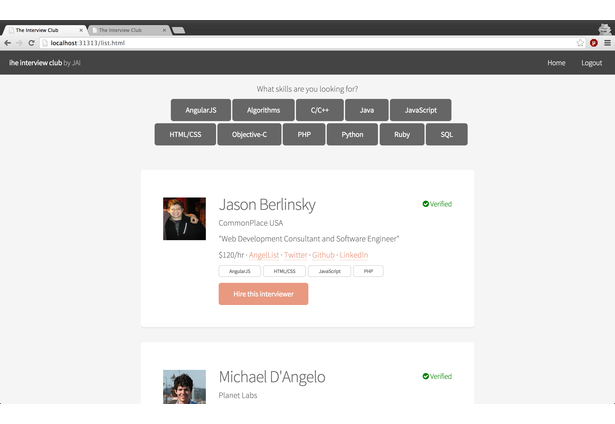Click Hire this interviewer for Jason Berlinsky
The width and height of the screenshot is (615, 424).
[263, 294]
